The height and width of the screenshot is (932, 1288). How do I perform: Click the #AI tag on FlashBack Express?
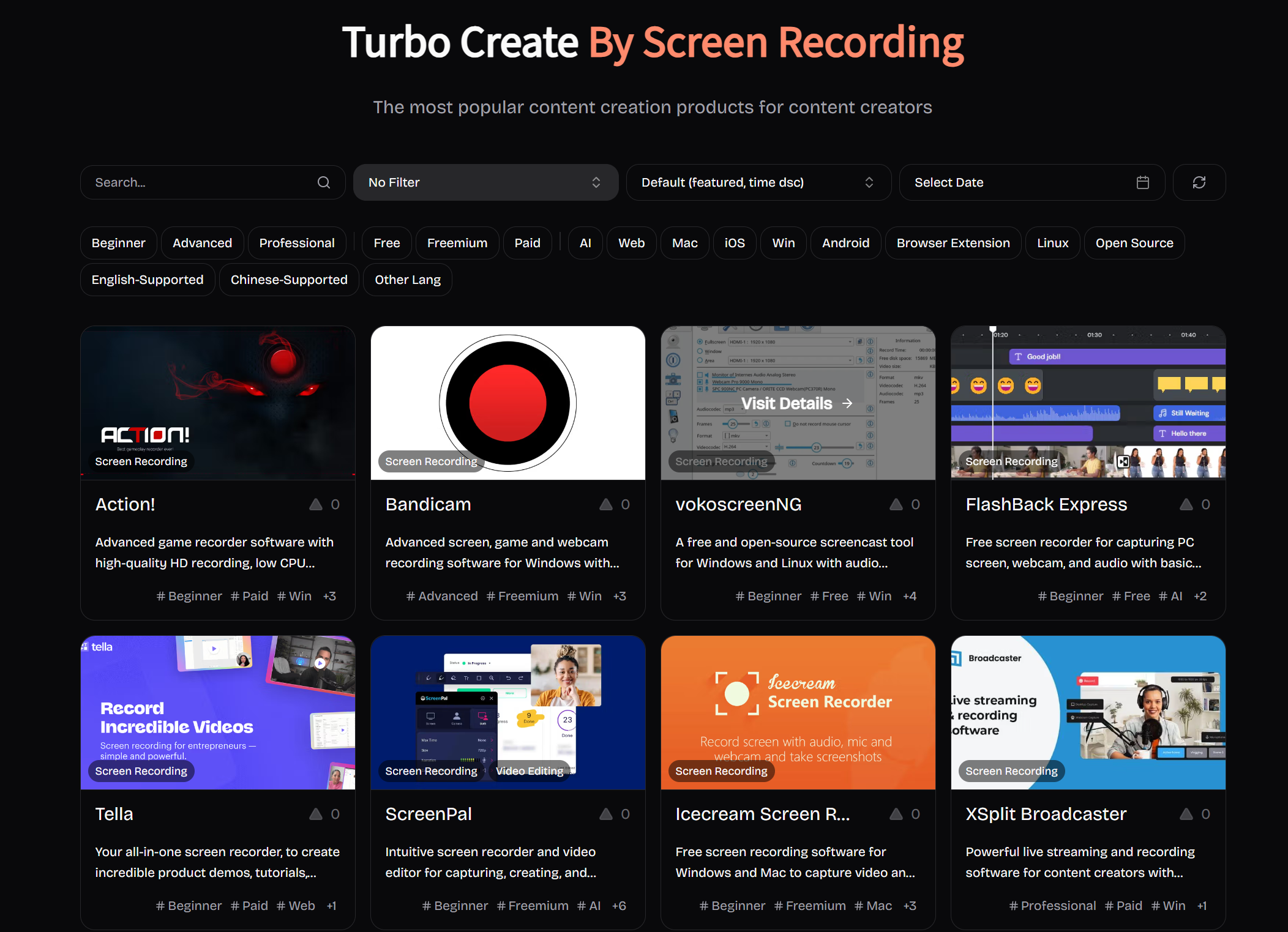click(x=1170, y=596)
